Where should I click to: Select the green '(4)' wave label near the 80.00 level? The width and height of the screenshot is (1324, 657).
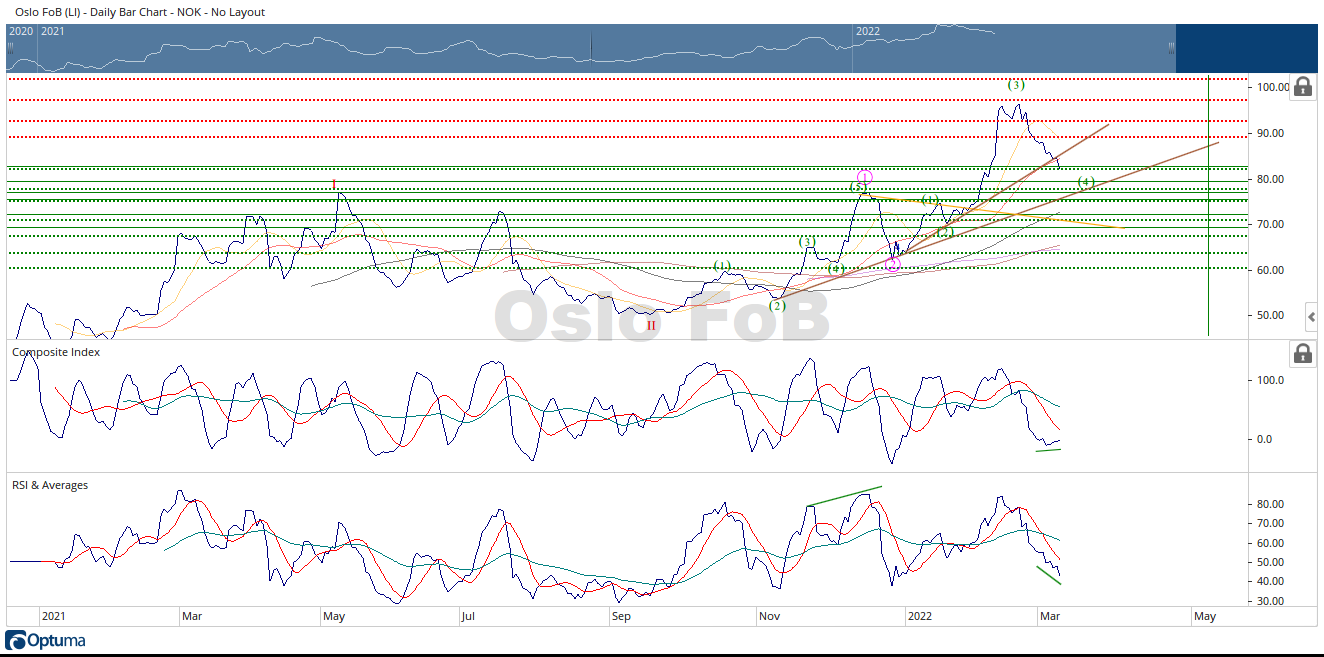pos(1086,182)
